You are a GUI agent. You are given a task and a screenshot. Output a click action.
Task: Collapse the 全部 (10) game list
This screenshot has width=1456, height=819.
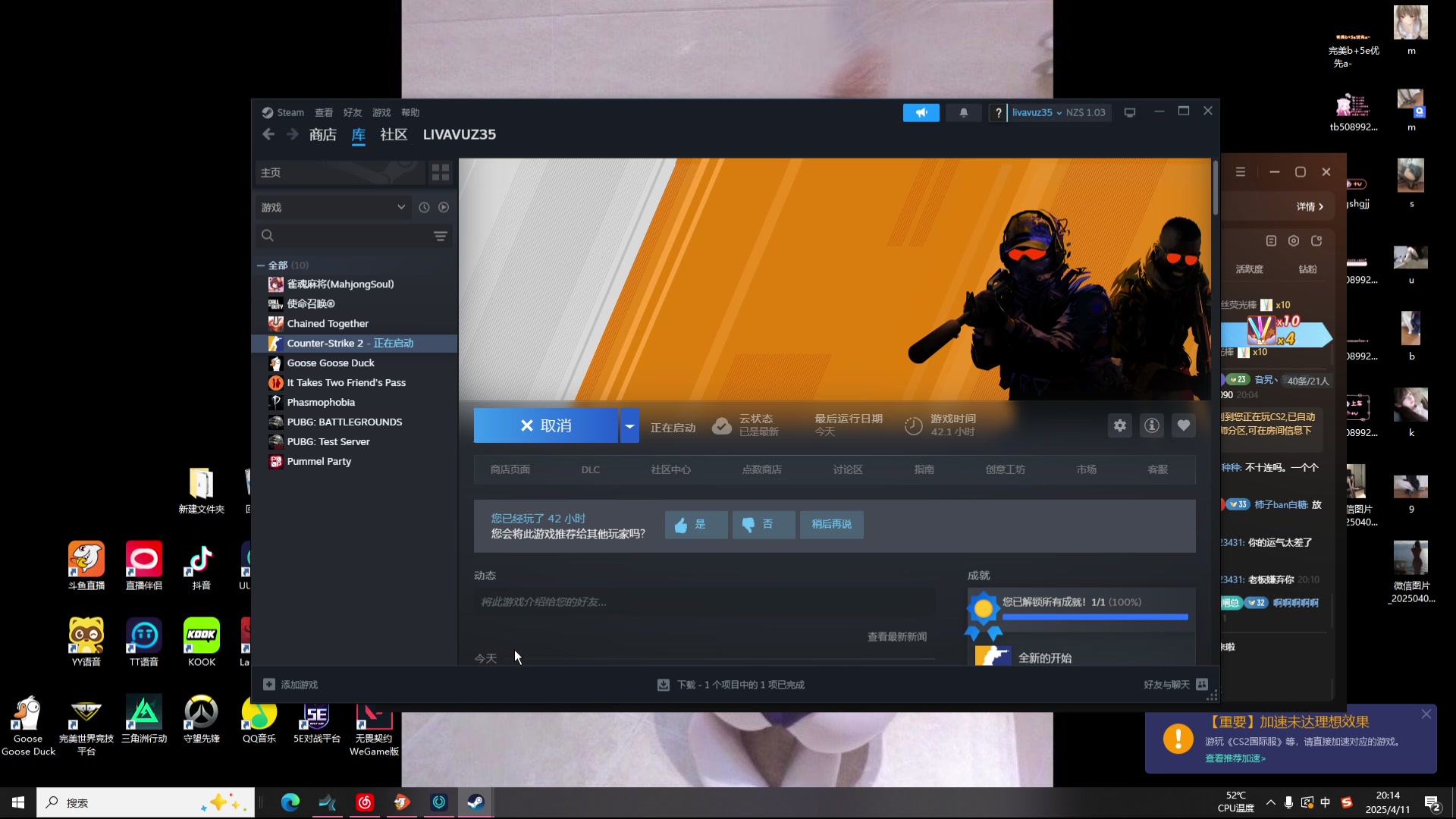tap(260, 265)
